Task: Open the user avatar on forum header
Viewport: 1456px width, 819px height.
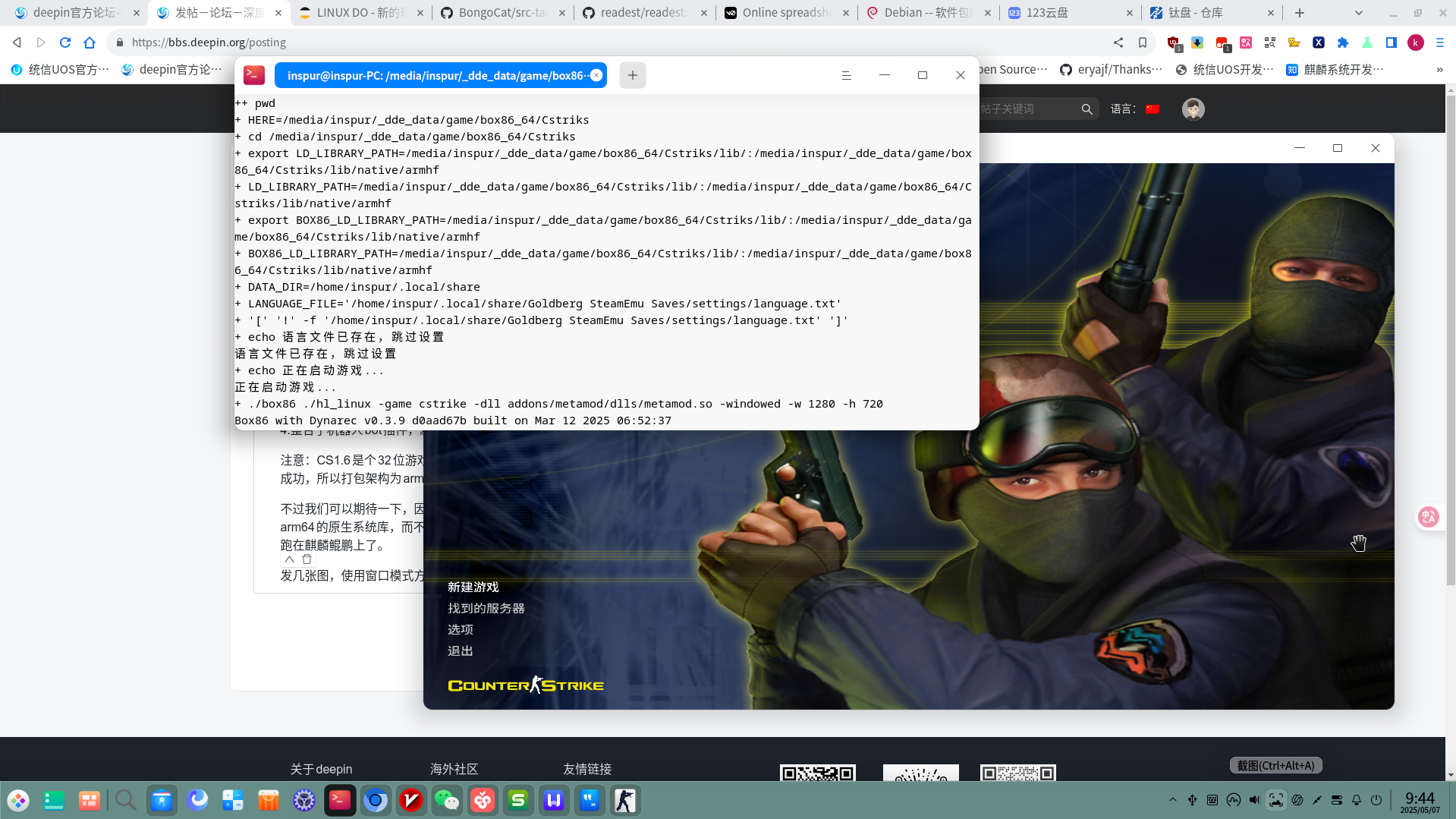Action: tap(1193, 109)
